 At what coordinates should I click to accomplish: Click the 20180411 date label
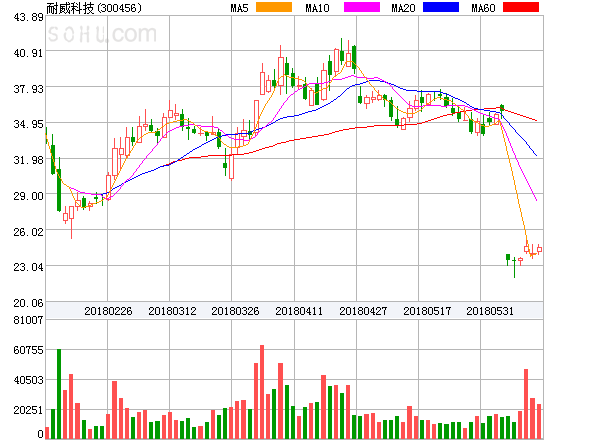(299, 311)
